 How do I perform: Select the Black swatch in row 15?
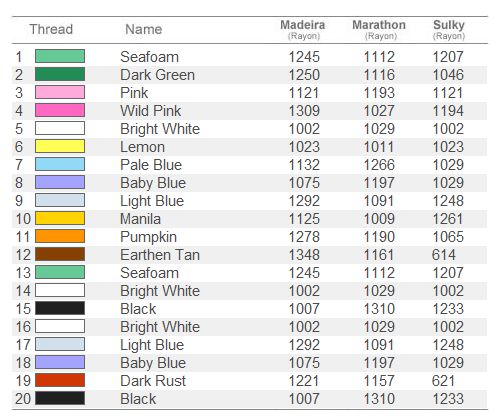pos(60,308)
